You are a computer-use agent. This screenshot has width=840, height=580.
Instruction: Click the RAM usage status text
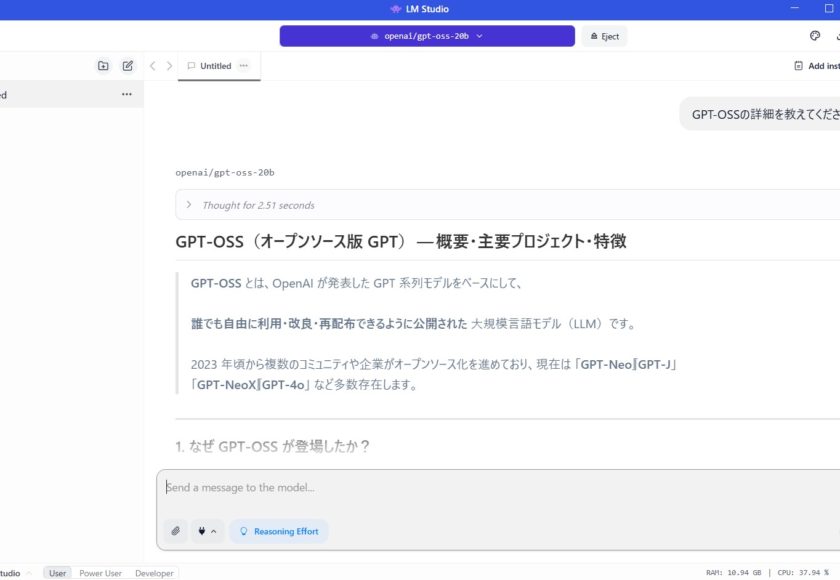point(733,573)
